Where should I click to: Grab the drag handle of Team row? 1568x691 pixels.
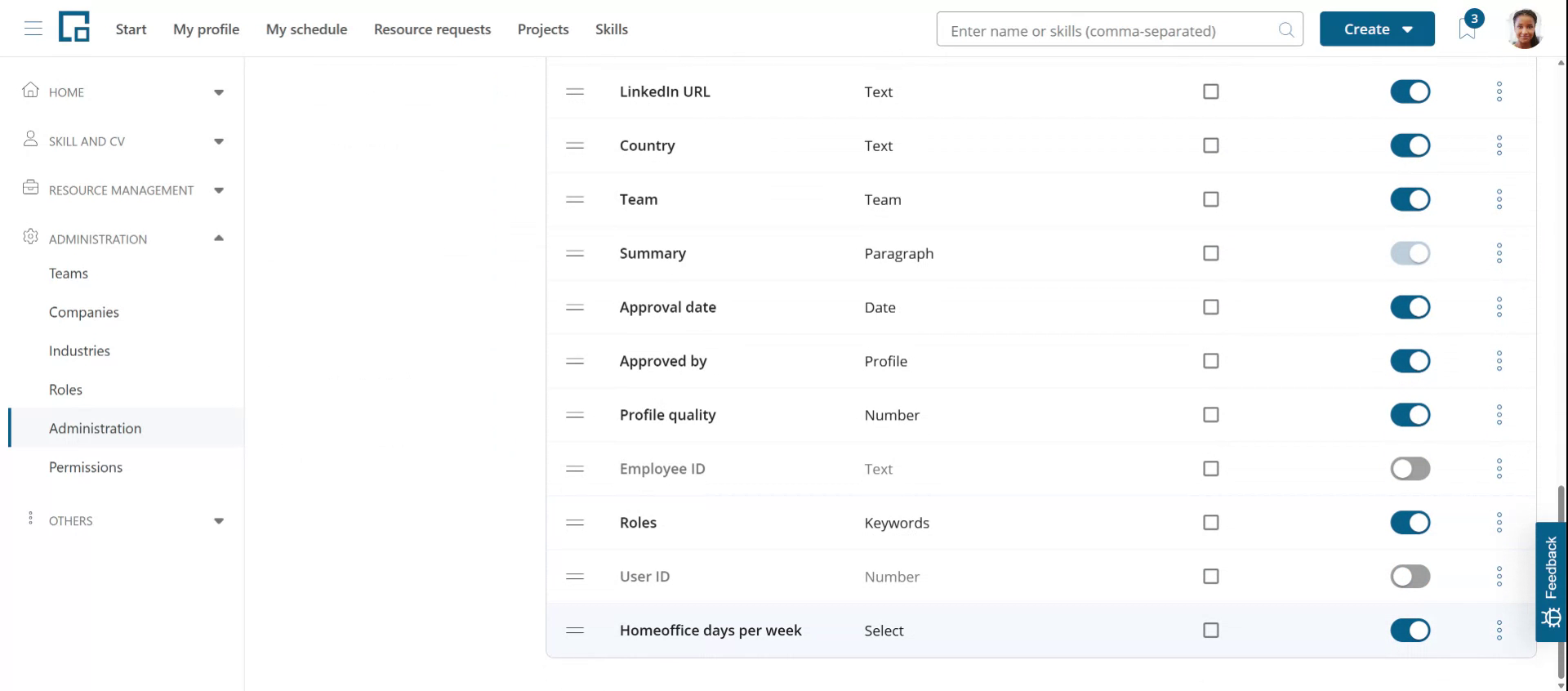coord(575,199)
